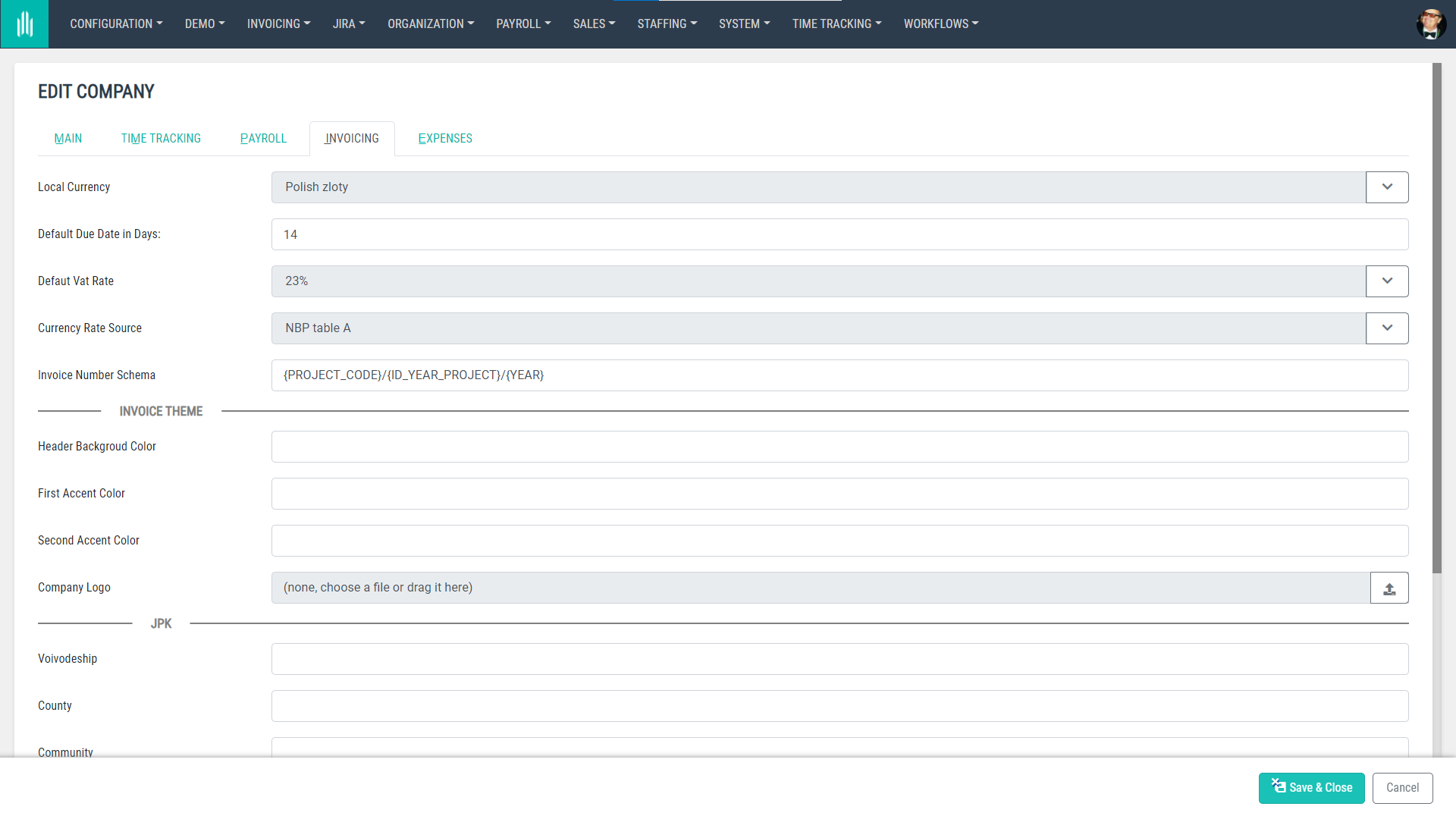The image size is (1456, 819).
Task: Switch to the Time Tracking tab
Action: 161,139
